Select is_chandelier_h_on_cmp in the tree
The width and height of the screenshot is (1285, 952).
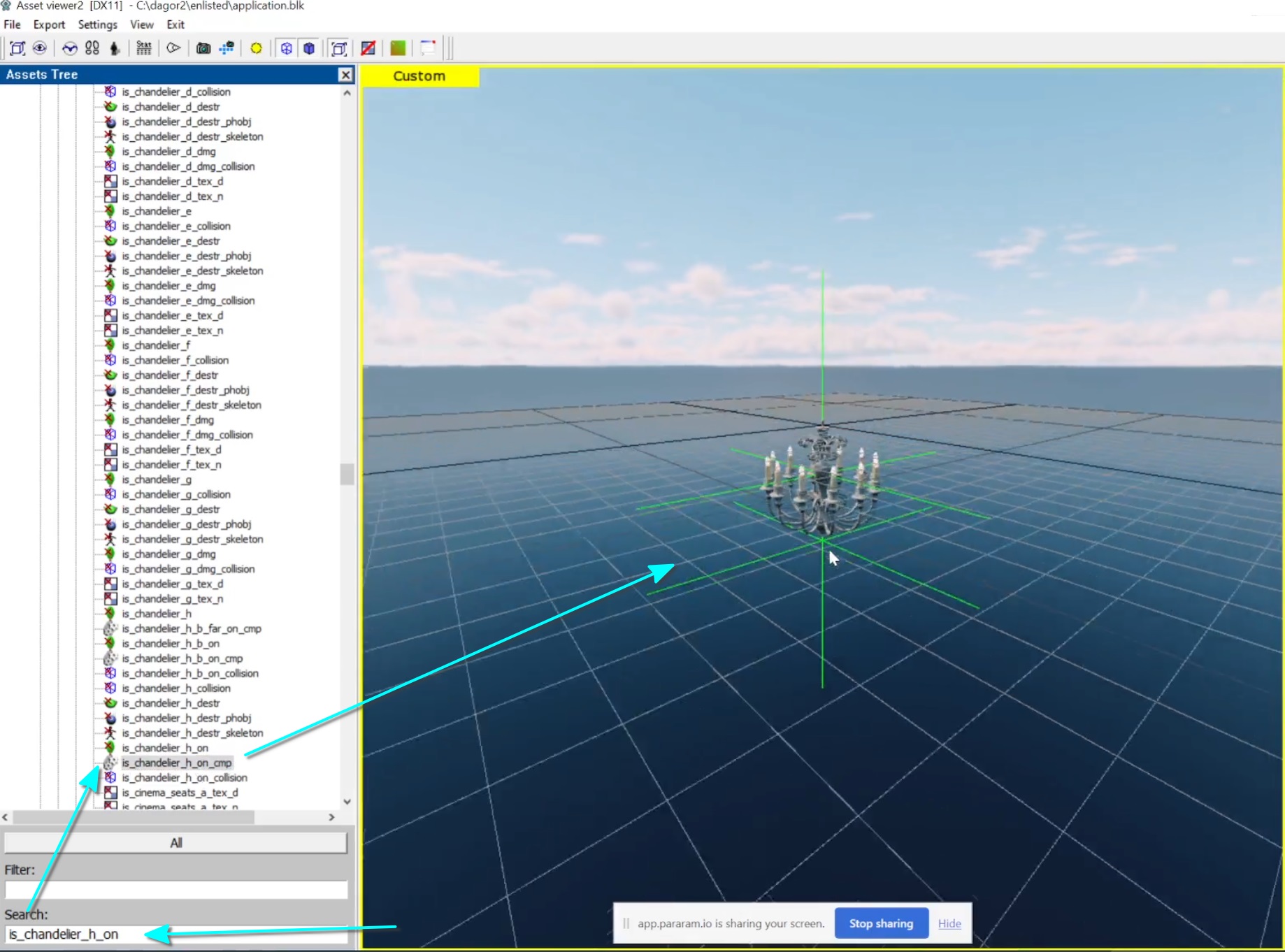(176, 763)
